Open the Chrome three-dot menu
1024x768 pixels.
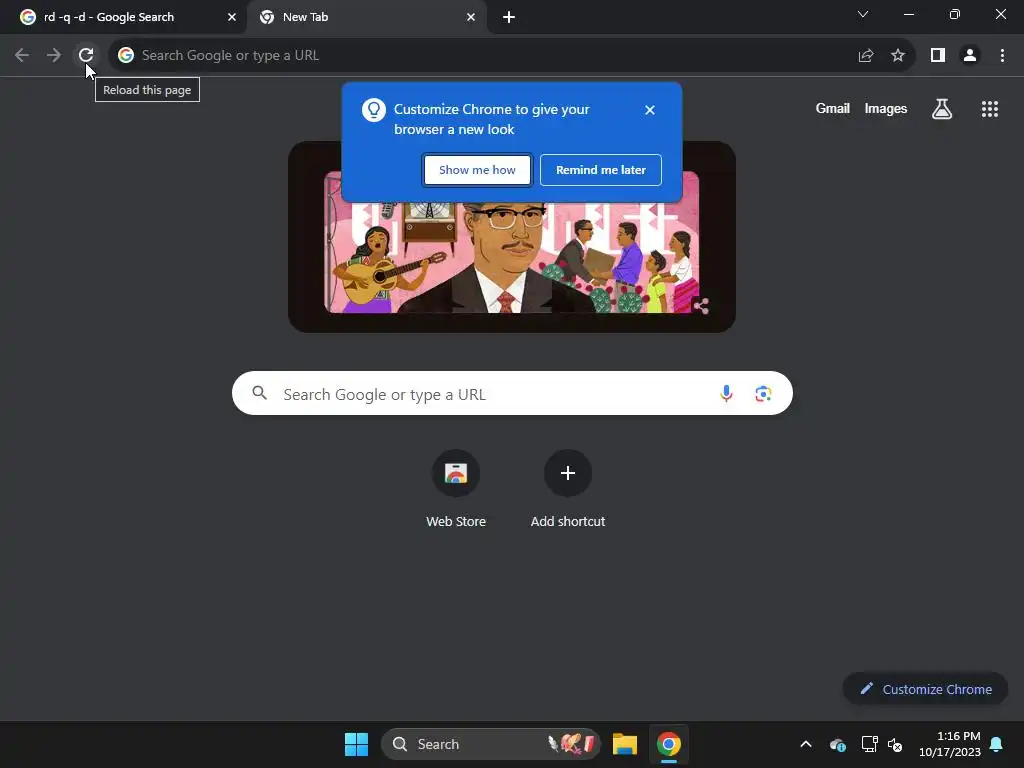click(x=1002, y=56)
